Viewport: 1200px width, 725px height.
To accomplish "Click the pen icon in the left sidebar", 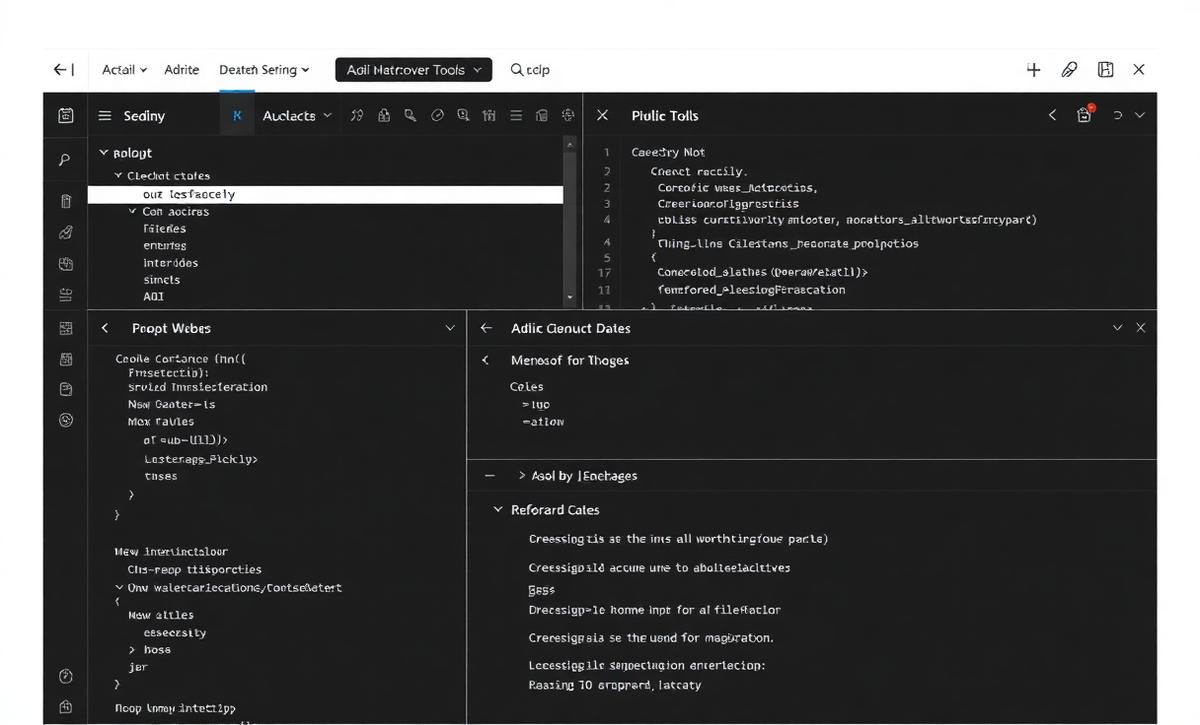I will [66, 233].
